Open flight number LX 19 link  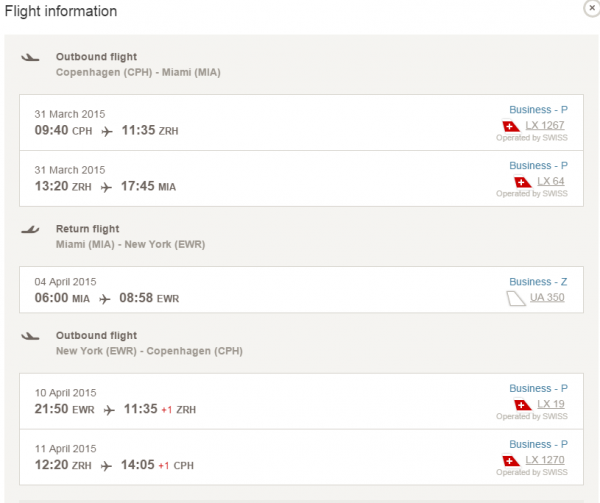pos(551,404)
